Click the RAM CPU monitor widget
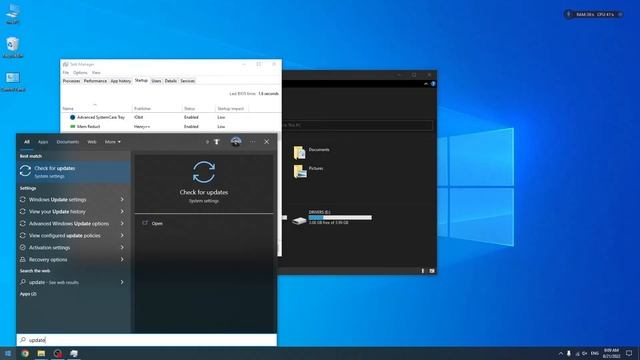The height and width of the screenshot is (360, 640). click(594, 14)
